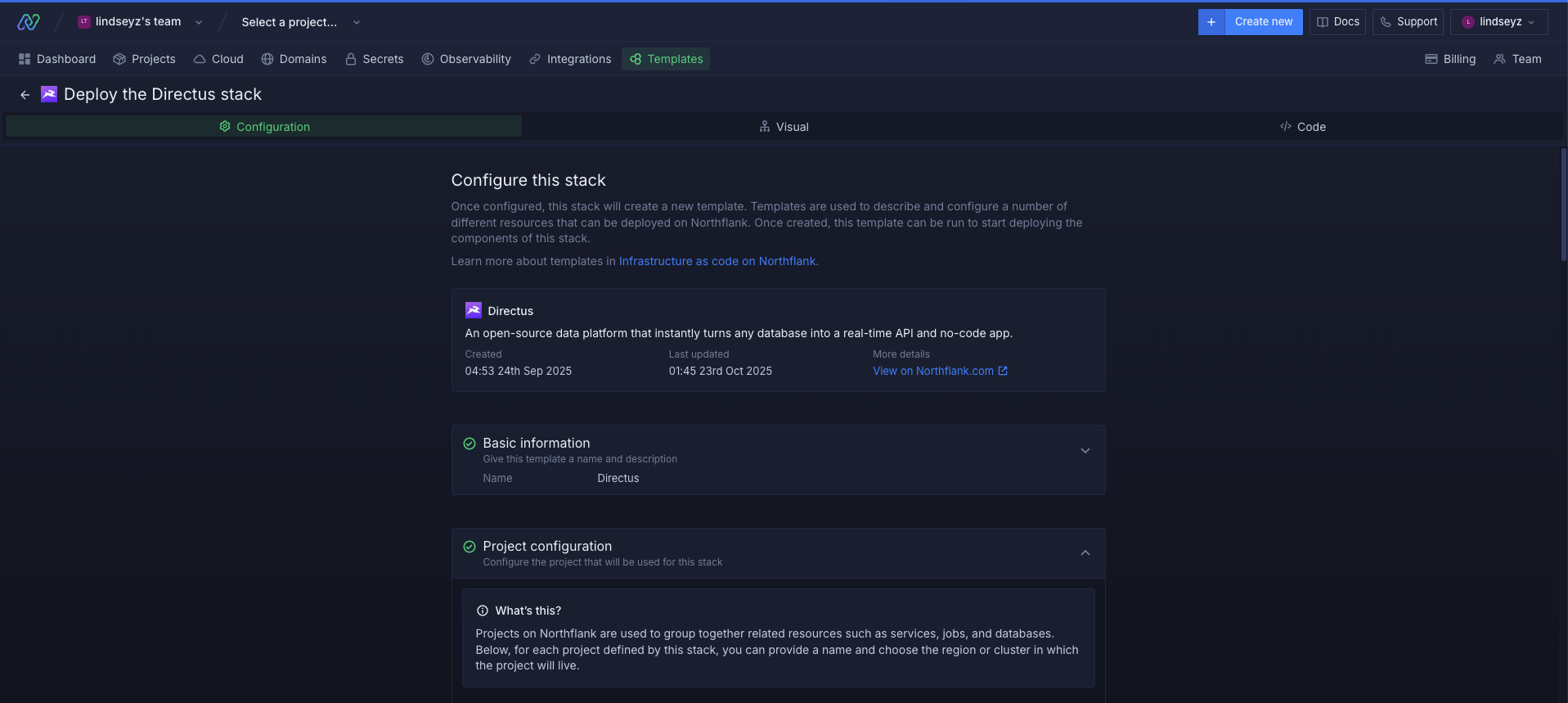Follow the Infrastructure as code on Northflank link
The height and width of the screenshot is (703, 1568).
pos(717,261)
